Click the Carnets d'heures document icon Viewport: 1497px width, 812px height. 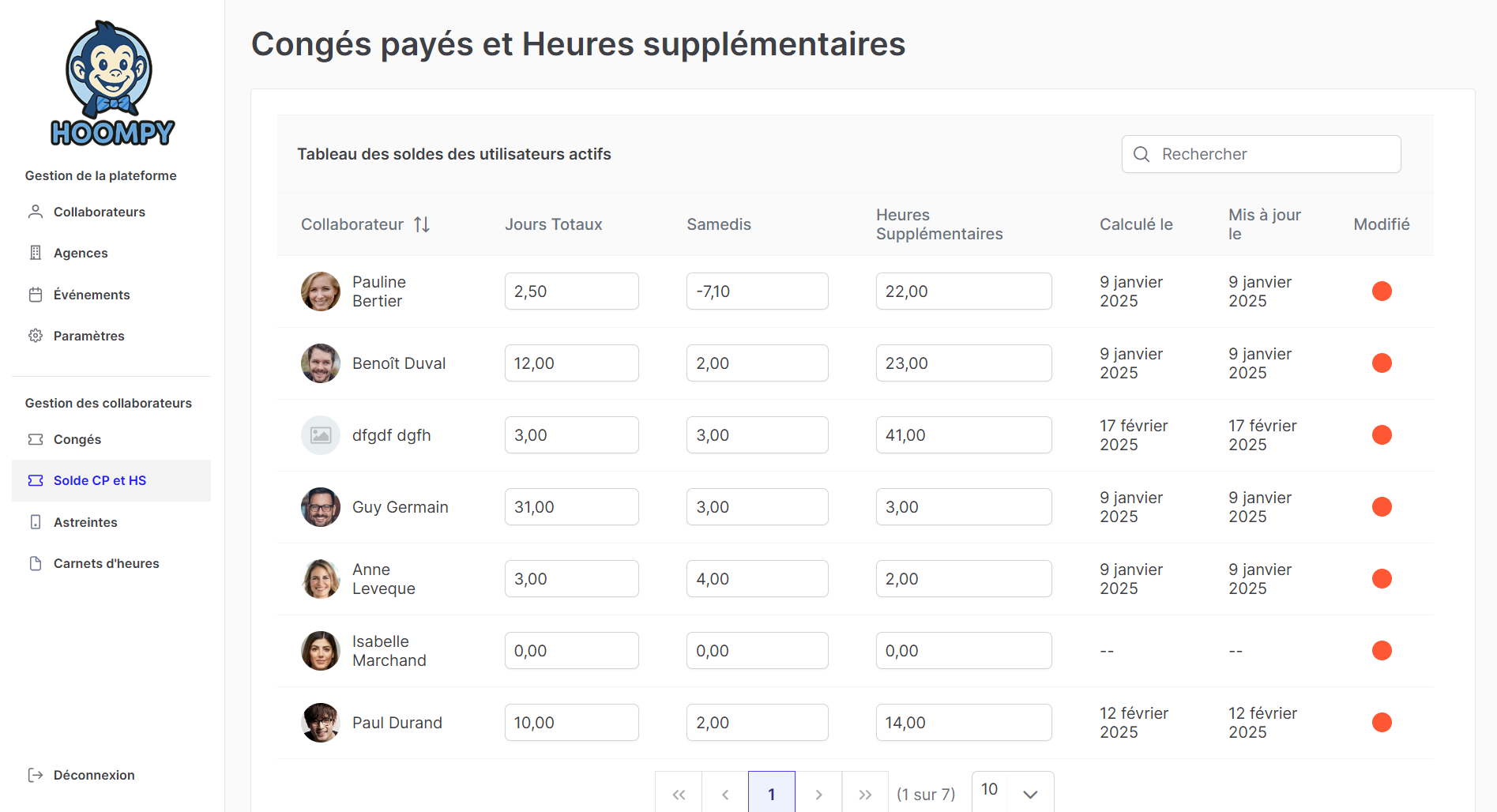click(36, 563)
